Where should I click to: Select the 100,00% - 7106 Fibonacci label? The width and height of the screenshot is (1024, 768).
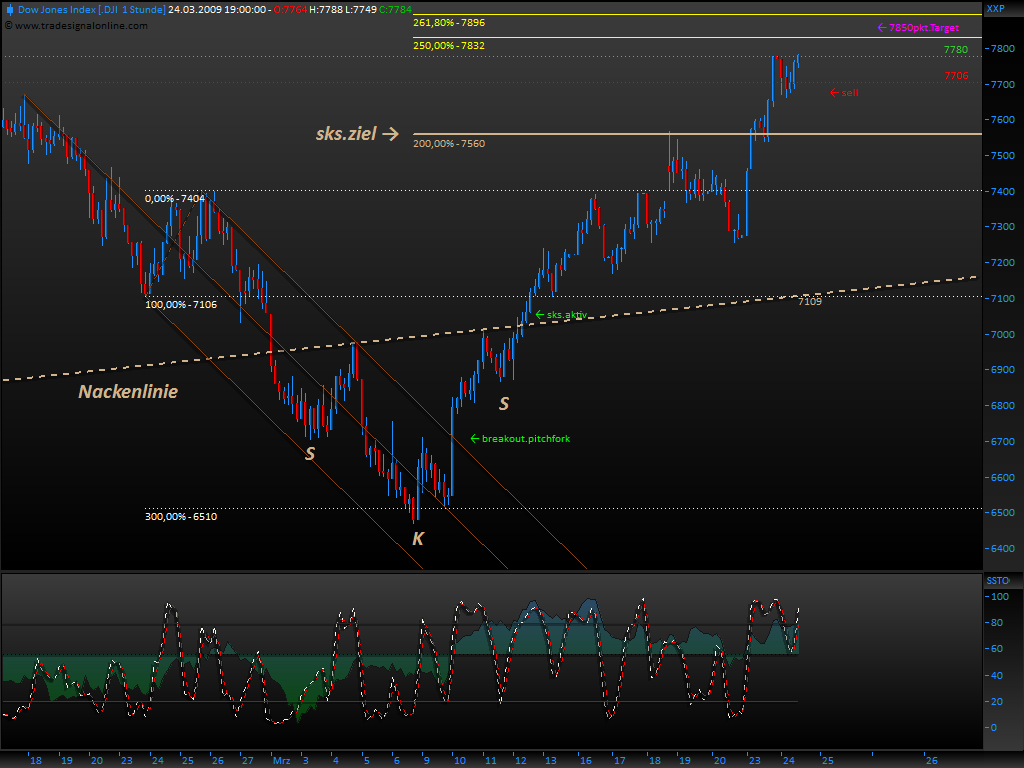click(181, 304)
